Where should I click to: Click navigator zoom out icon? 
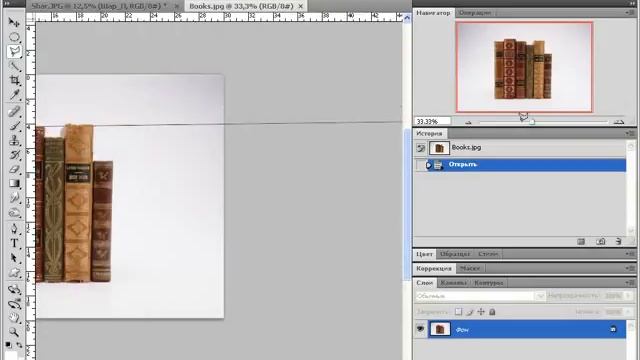pyautogui.click(x=468, y=122)
